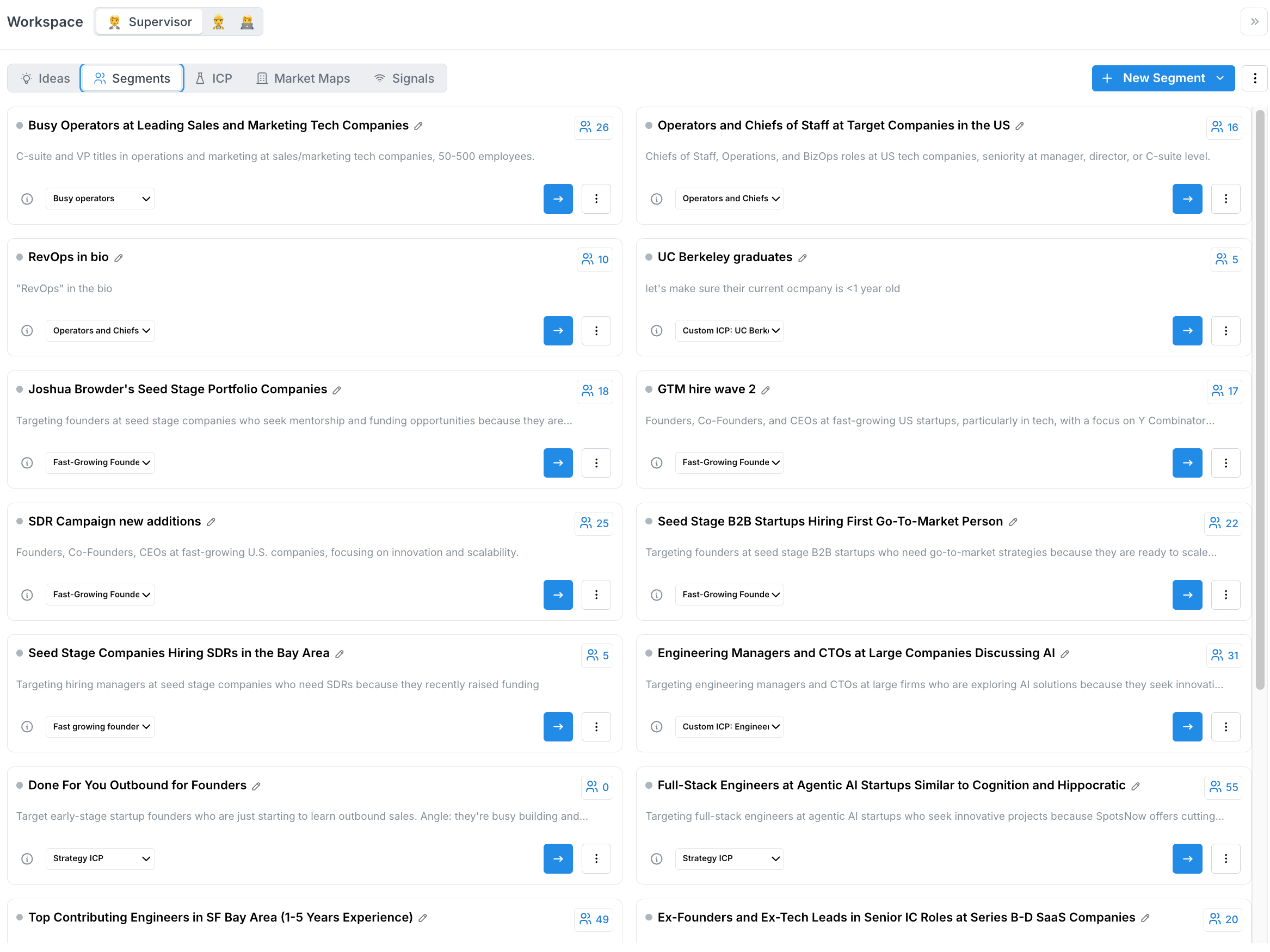Open the Signals tab

404,79
